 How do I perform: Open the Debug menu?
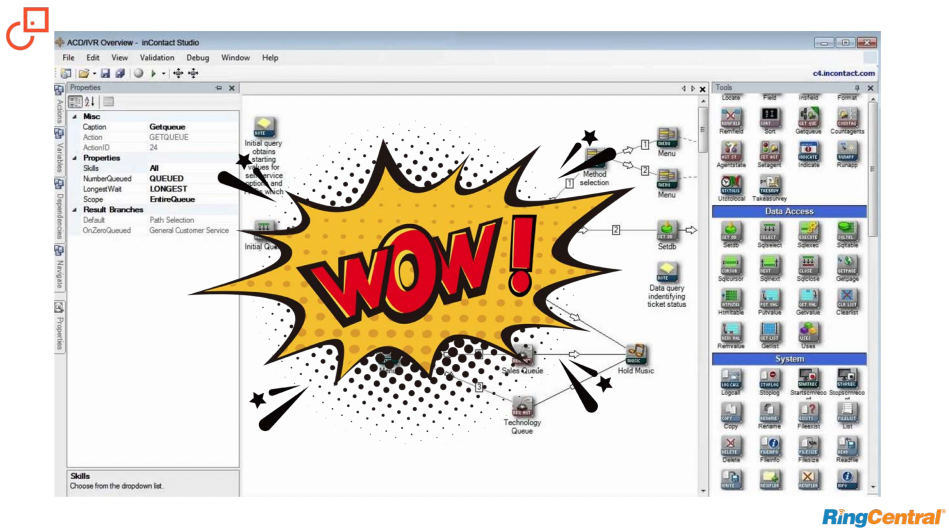[197, 57]
